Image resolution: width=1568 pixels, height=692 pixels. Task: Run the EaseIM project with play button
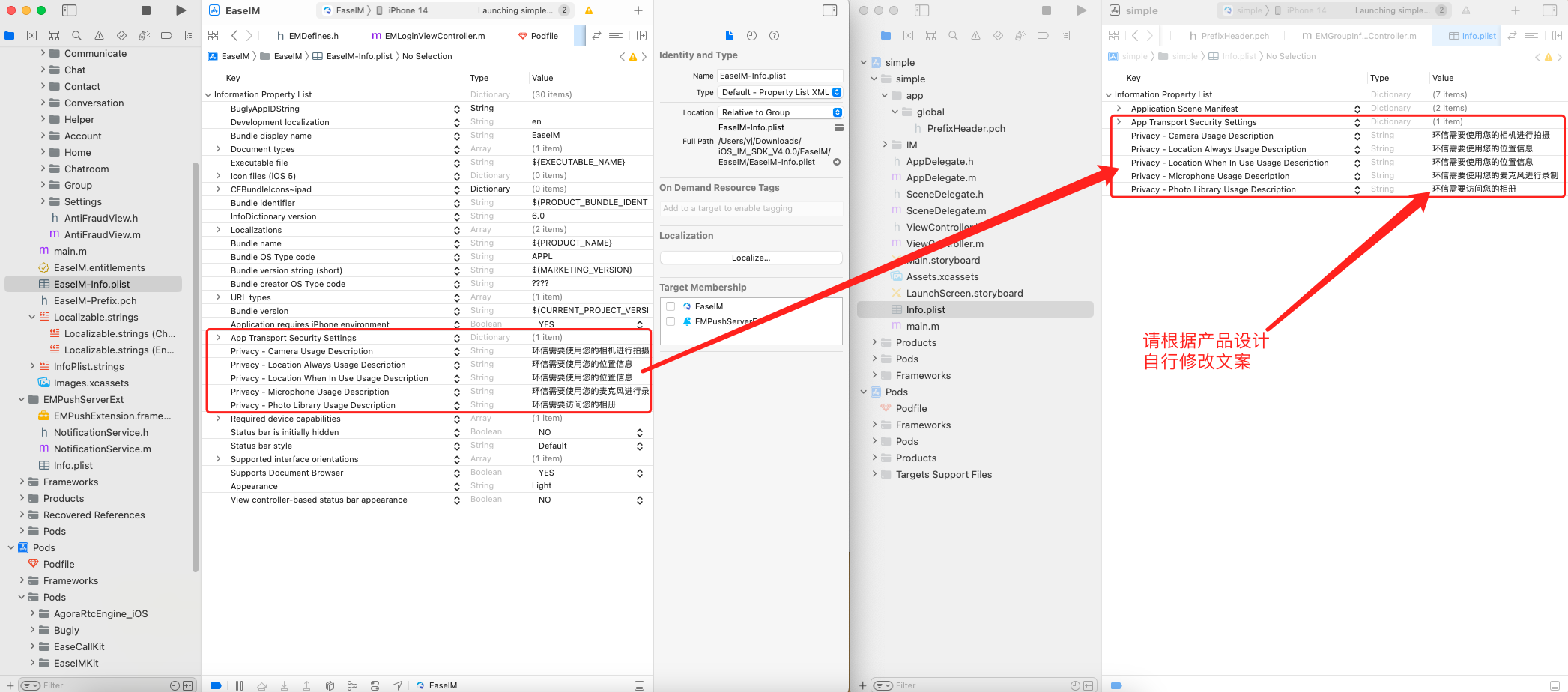pyautogui.click(x=181, y=10)
